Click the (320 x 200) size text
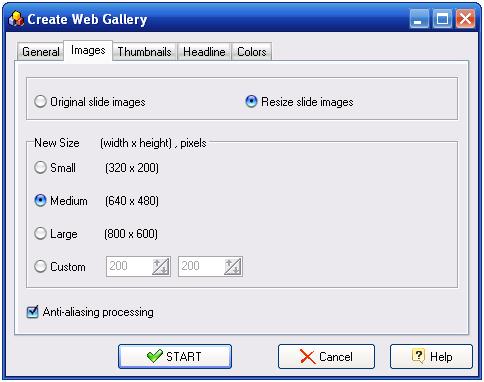The width and height of the screenshot is (484, 382). point(132,168)
